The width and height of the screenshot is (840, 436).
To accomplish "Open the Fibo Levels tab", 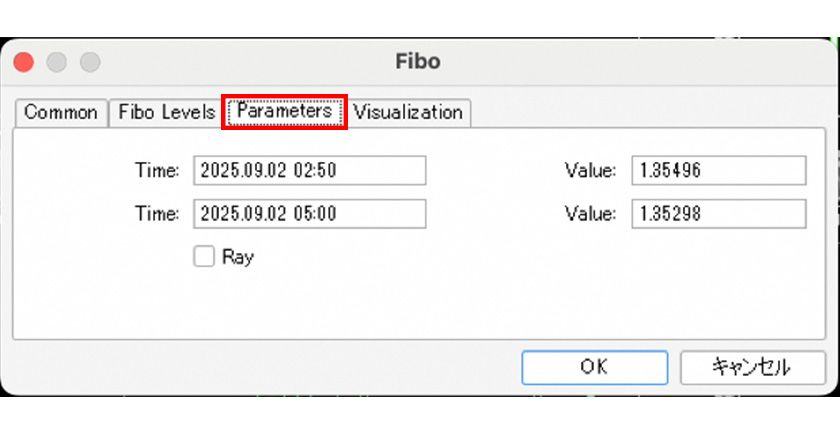I will pos(165,113).
